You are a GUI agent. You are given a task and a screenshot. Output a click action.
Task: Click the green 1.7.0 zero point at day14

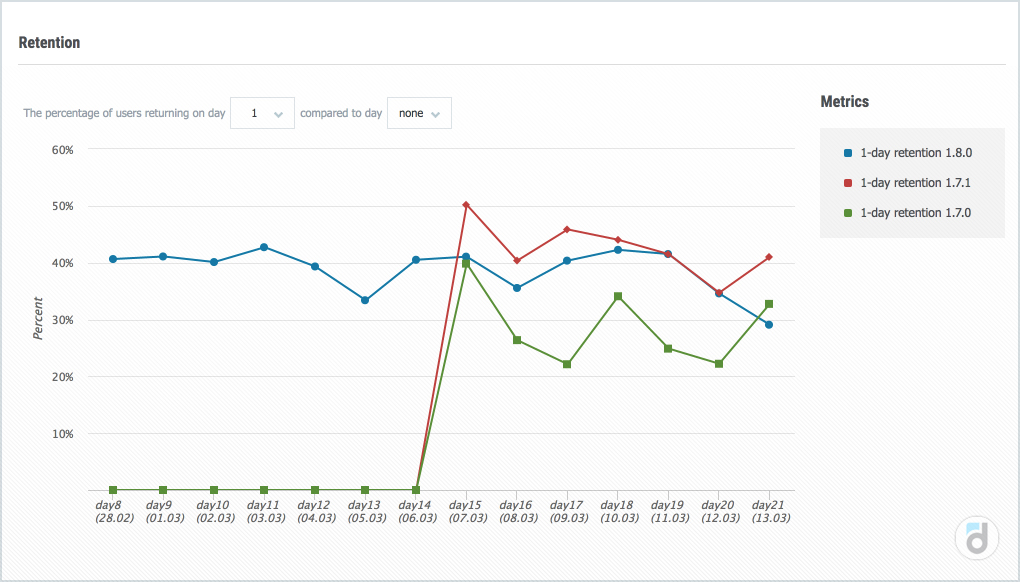tap(416, 490)
